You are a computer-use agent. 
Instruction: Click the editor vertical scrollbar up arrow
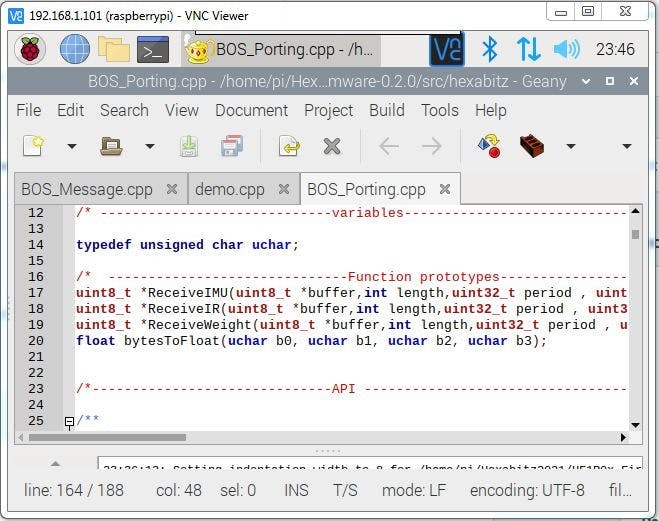tap(635, 211)
